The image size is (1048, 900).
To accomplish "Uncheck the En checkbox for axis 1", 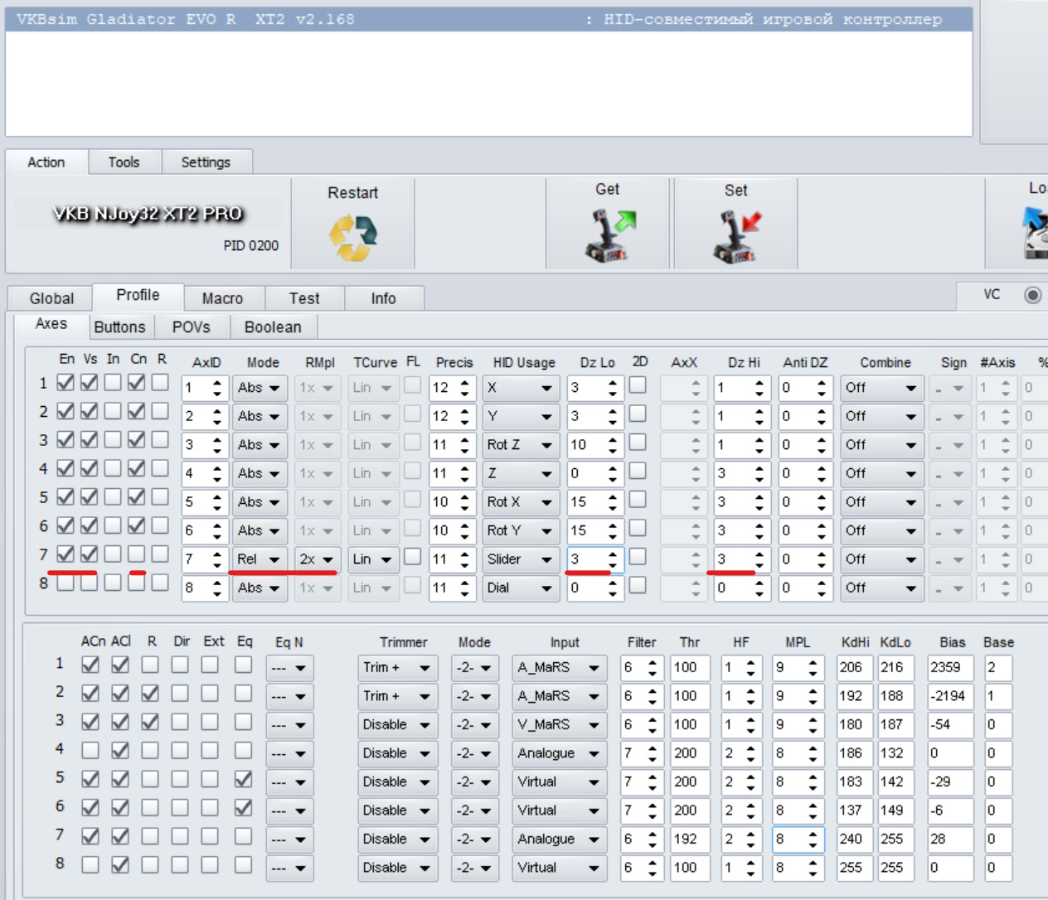I will click(x=66, y=383).
